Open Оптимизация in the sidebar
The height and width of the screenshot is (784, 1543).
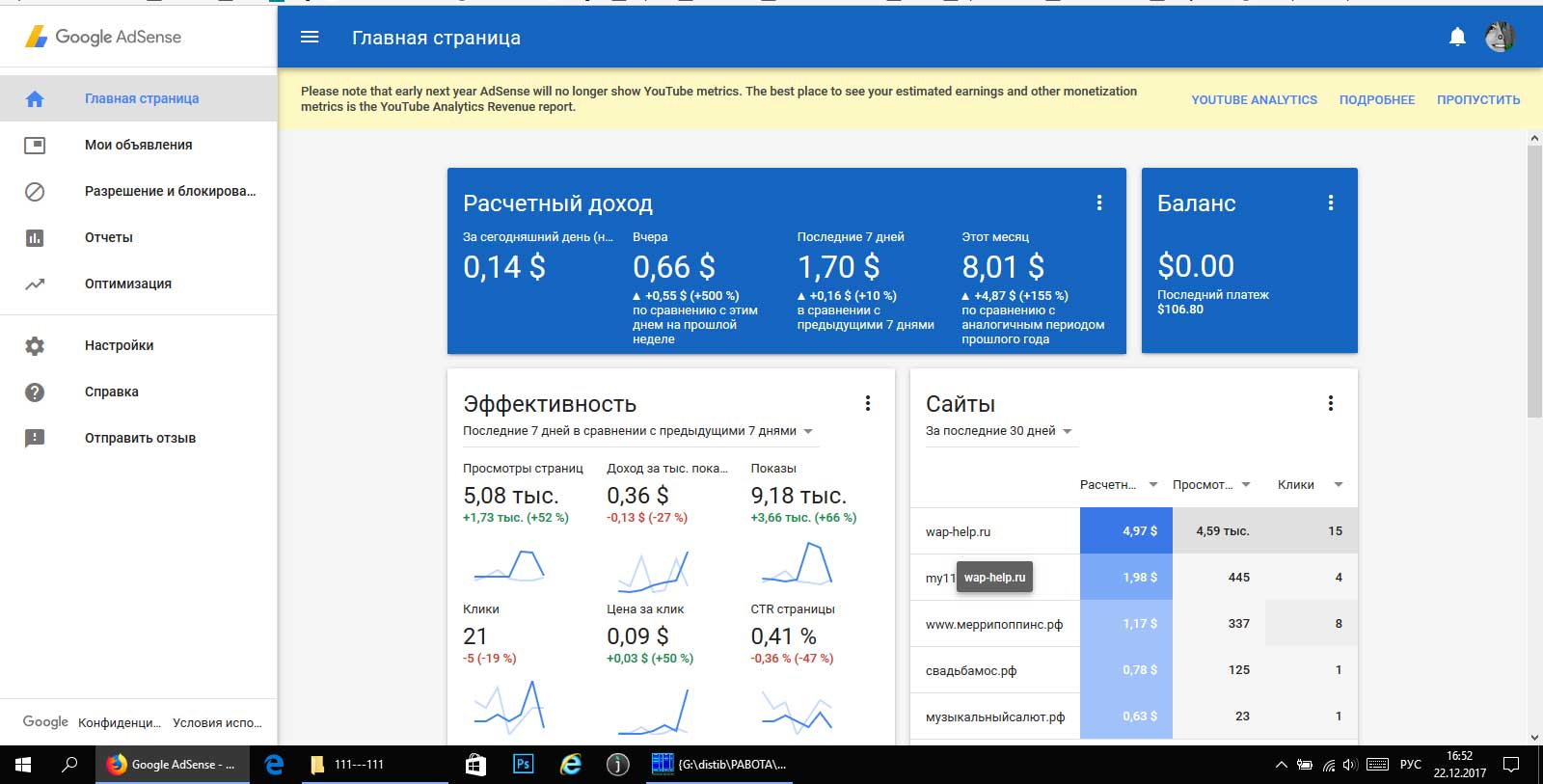click(139, 284)
